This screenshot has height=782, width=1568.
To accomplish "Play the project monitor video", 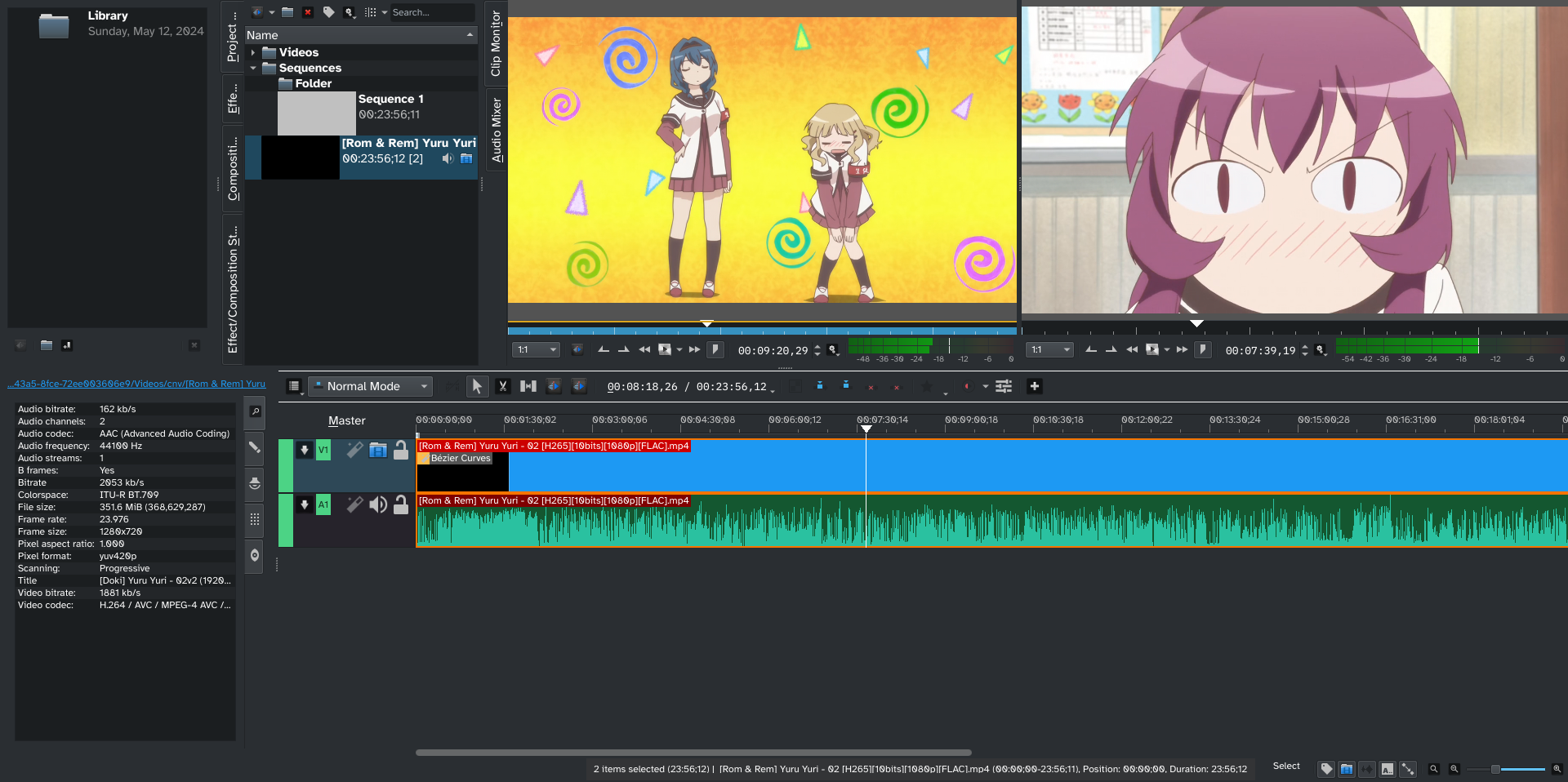I will [x=1152, y=349].
